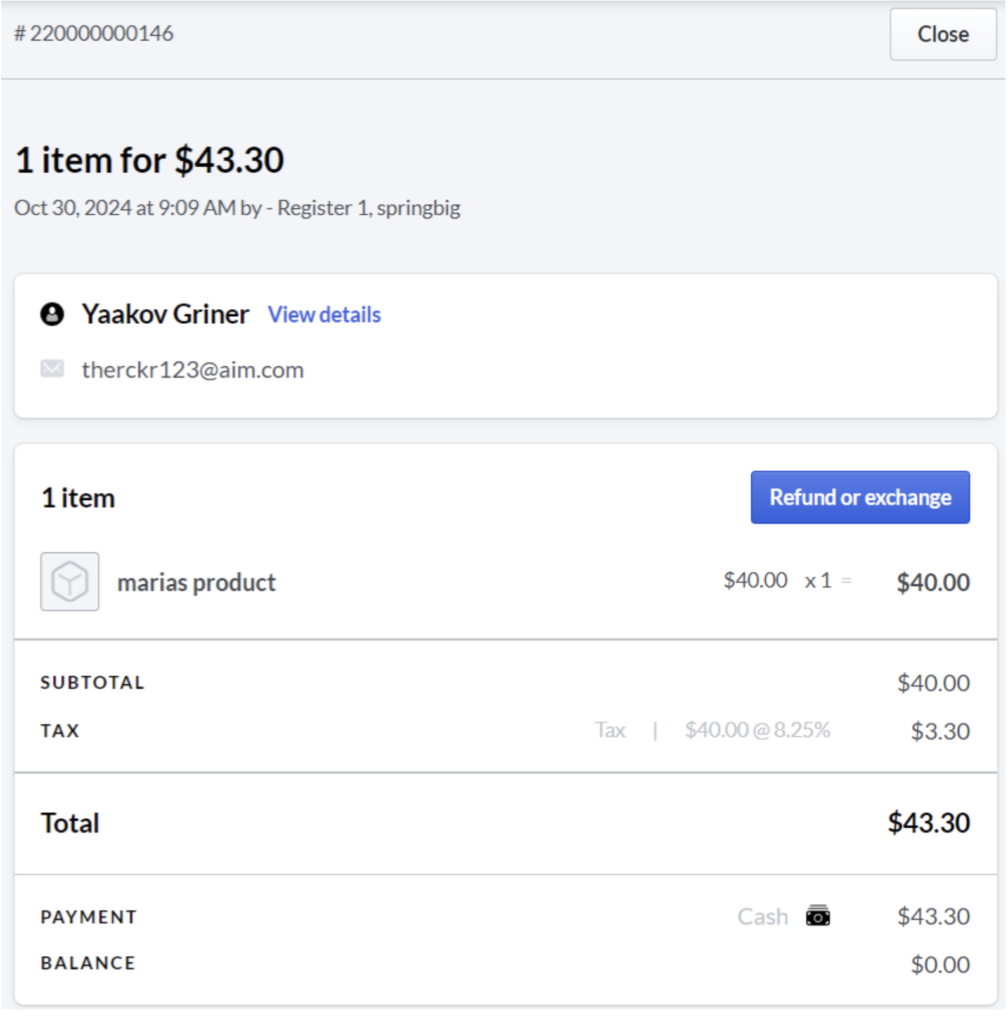Click the Total amount $43.30
This screenshot has height=1024, width=1008.
point(929,823)
